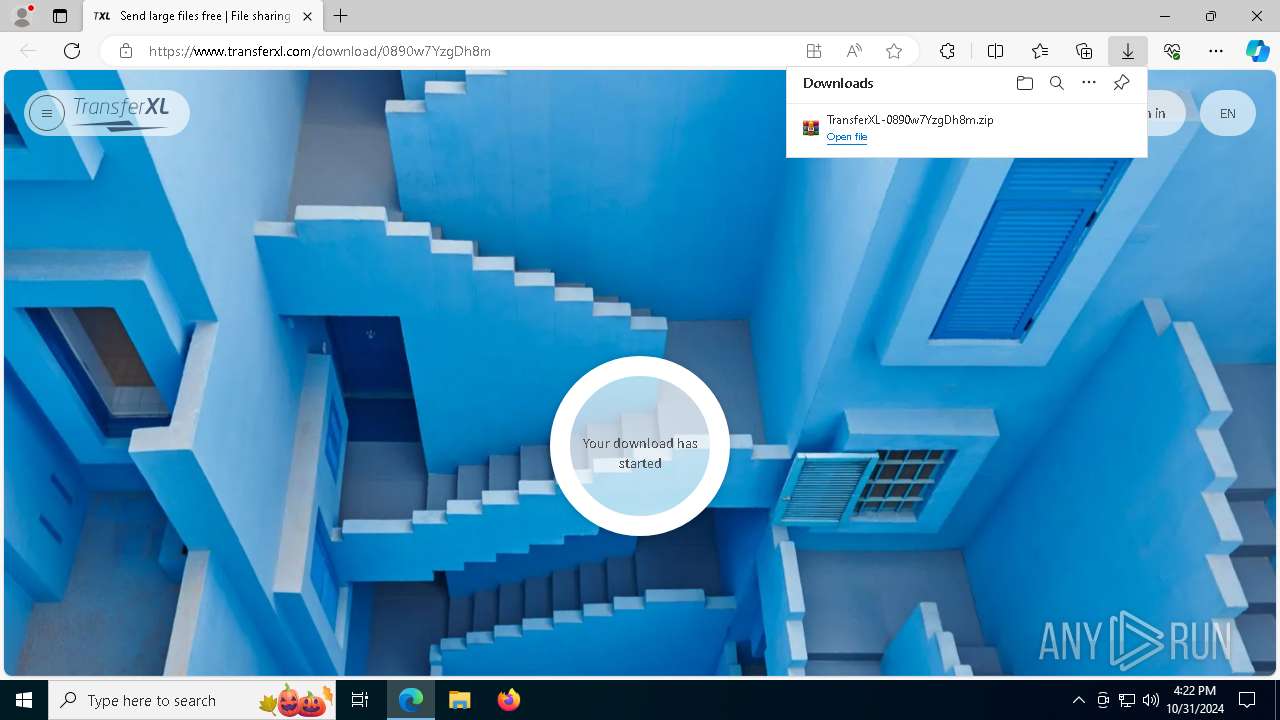Viewport: 1280px width, 720px height.
Task: Click the zip file archive icon
Action: point(811,128)
